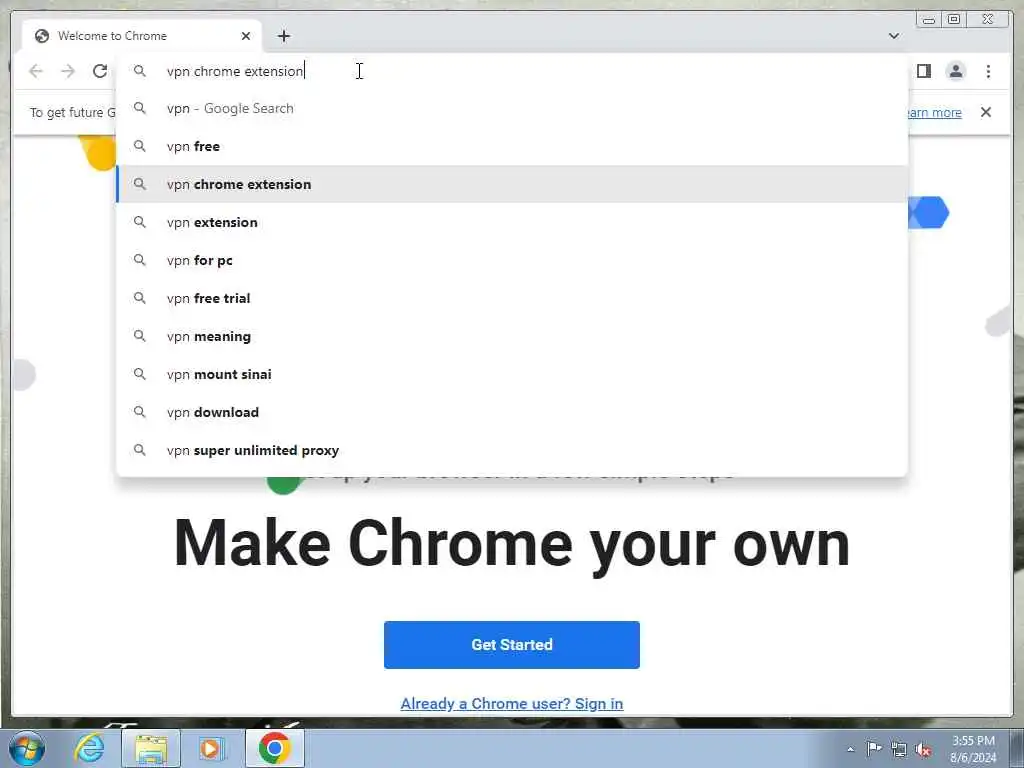Open the clock showing 3:55 PM

973,749
